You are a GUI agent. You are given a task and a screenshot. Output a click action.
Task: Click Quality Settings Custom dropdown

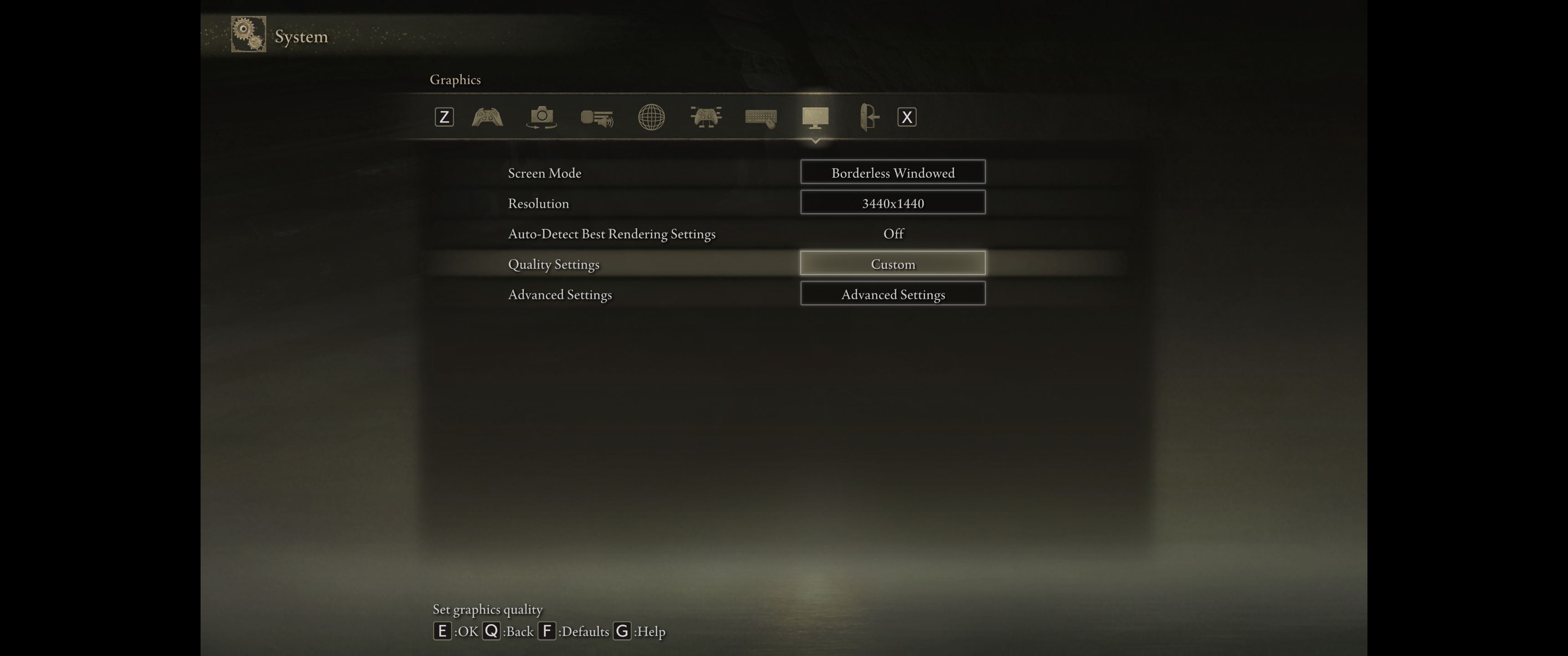(893, 263)
